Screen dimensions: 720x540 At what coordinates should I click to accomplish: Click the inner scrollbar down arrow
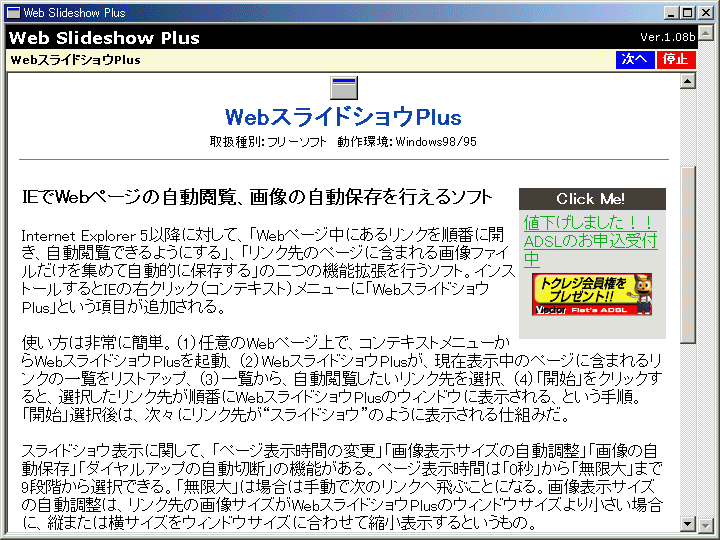click(687, 523)
